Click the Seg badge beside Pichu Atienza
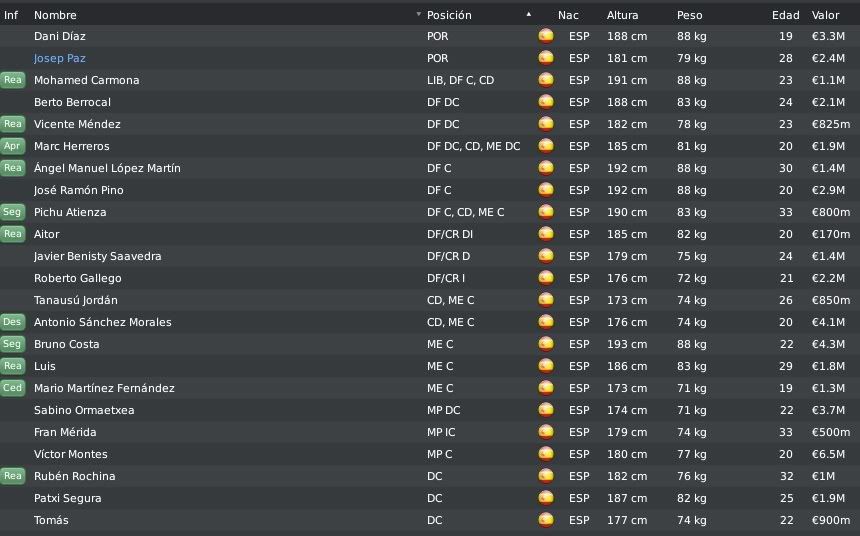This screenshot has width=860, height=536. (13, 212)
